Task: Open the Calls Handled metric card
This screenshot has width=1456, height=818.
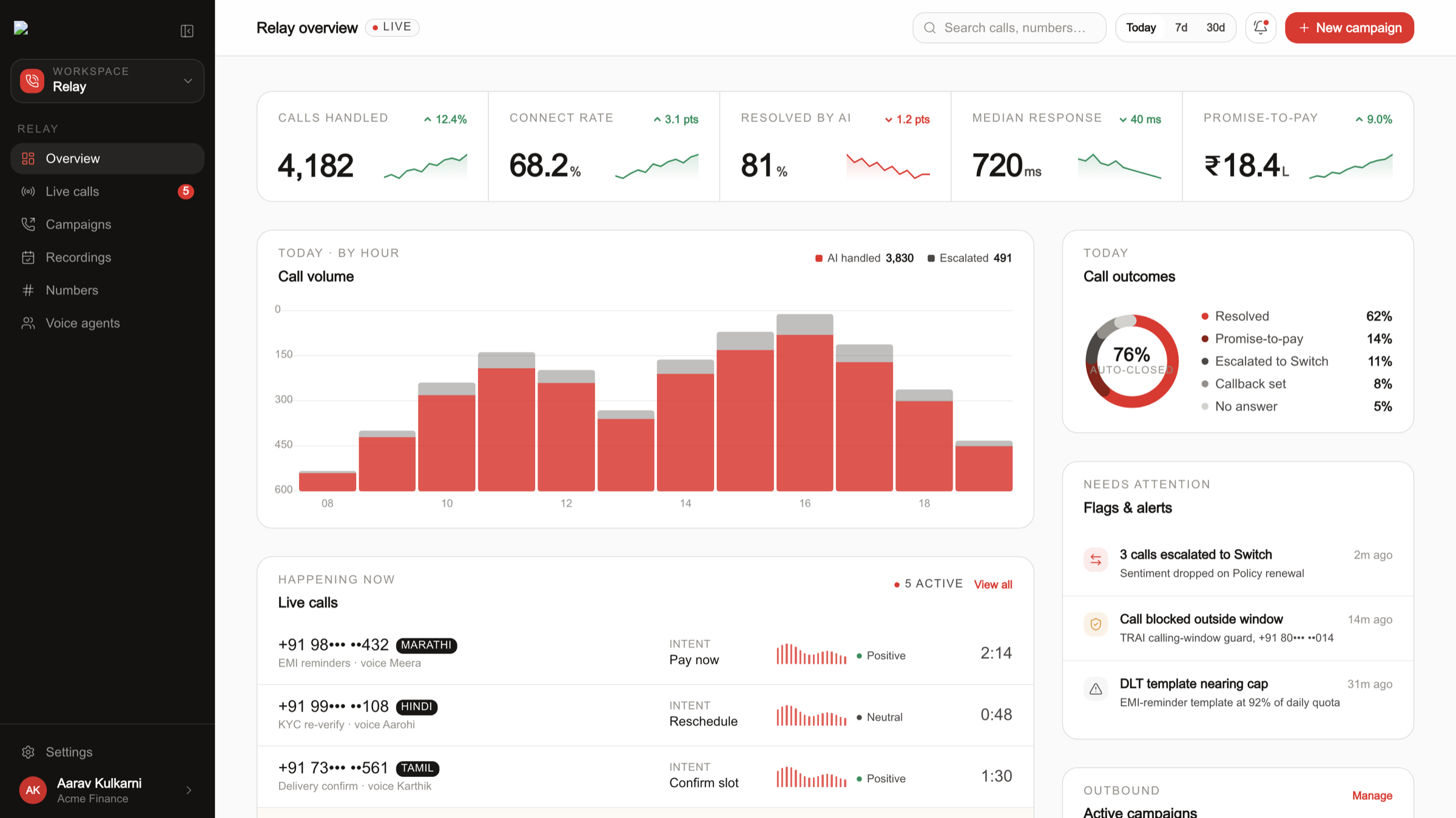Action: point(372,146)
